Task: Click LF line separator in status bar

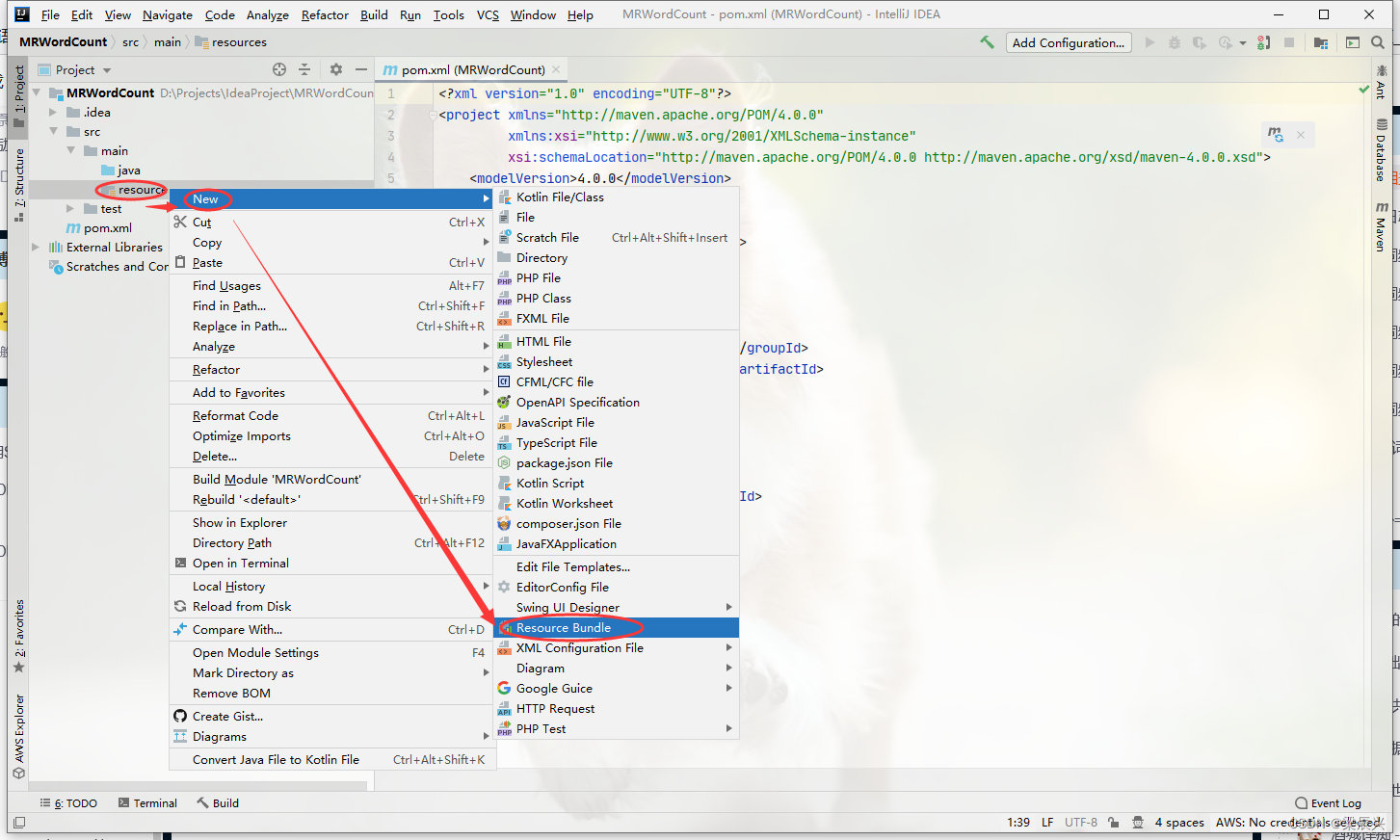Action: [x=1047, y=823]
